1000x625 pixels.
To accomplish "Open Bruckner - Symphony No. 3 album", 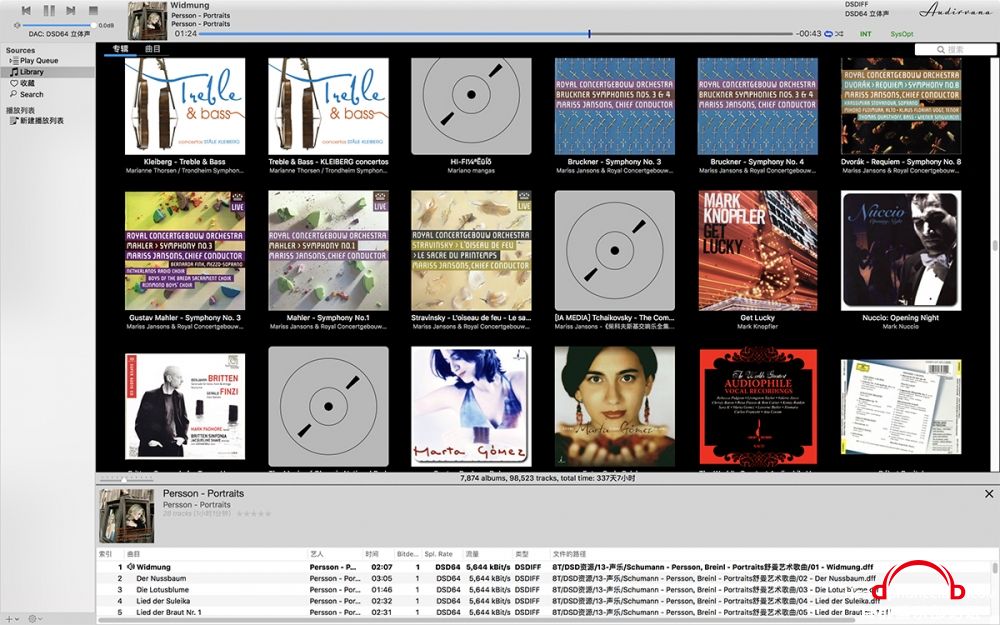I will click(615, 106).
